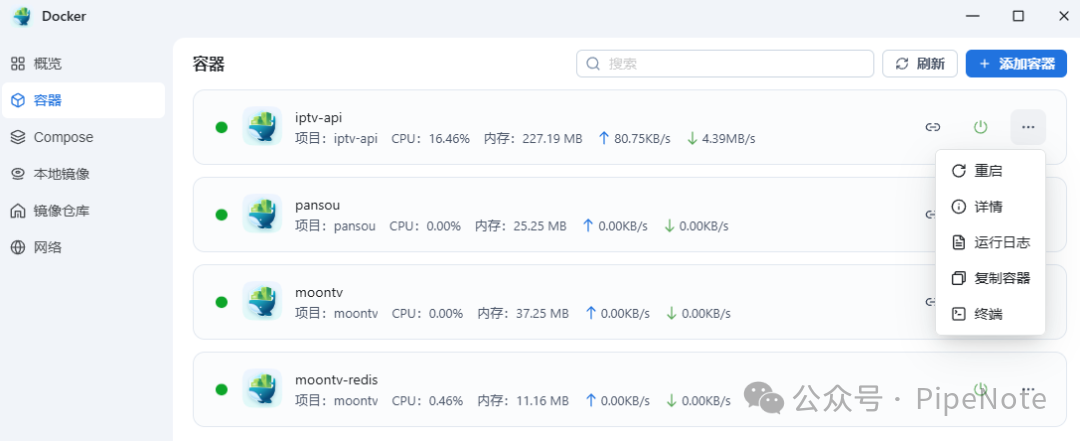The height and width of the screenshot is (441, 1080).
Task: Open Compose section in sidebar
Action: (x=63, y=137)
